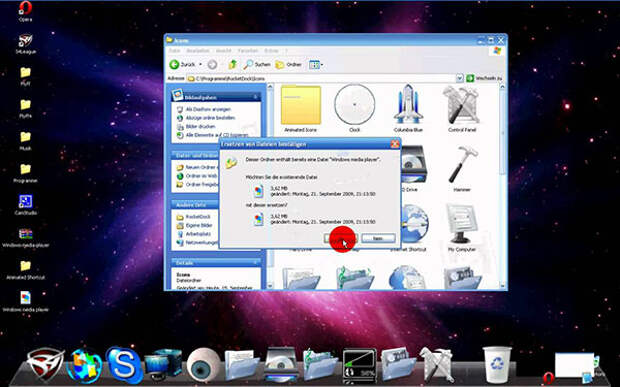
Task: Click Alle Elemente auf CD kopieren
Action: (x=217, y=135)
